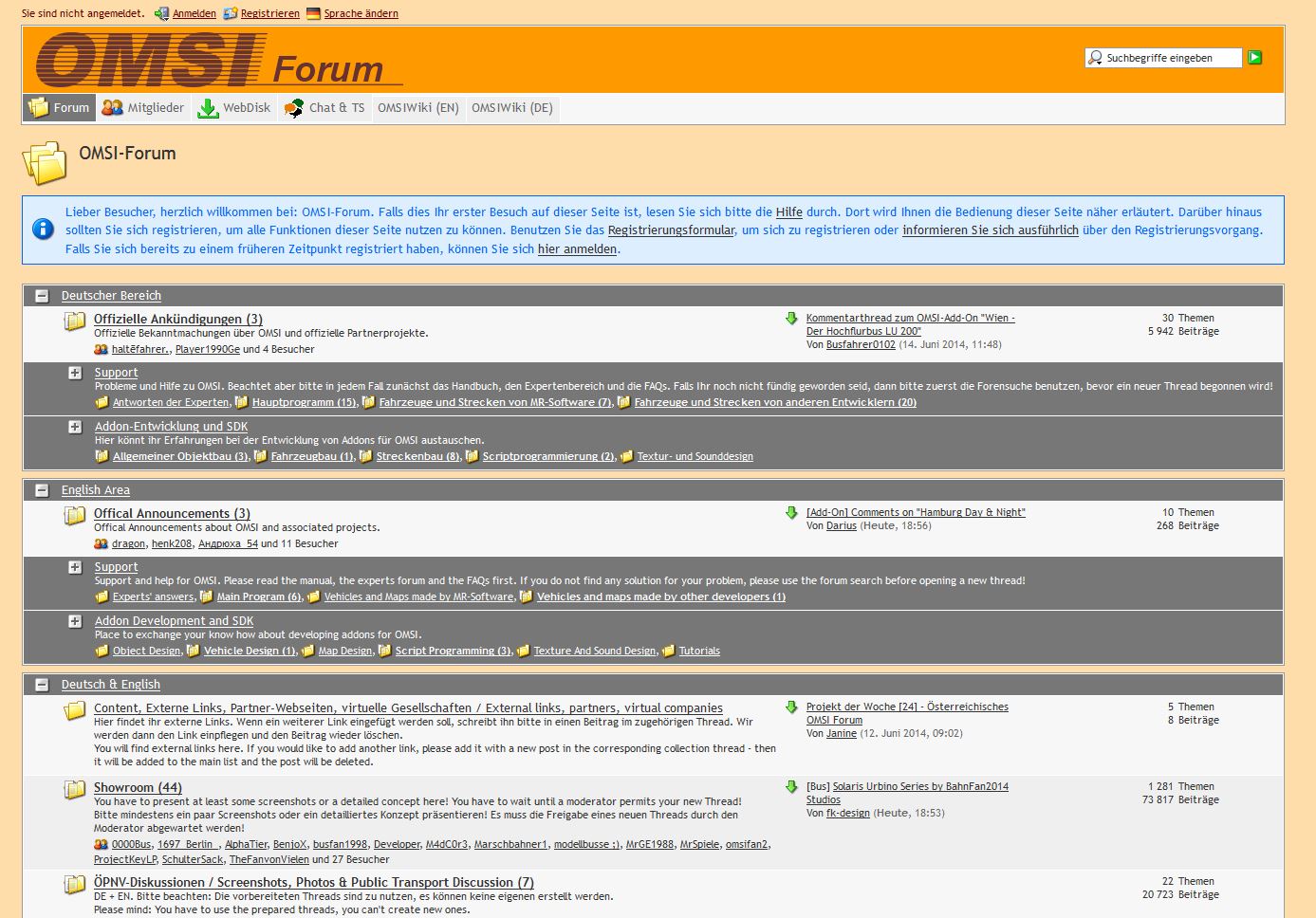This screenshot has height=918, width=1316.
Task: Open the Texture And Sound Design subforum
Action: (x=595, y=651)
